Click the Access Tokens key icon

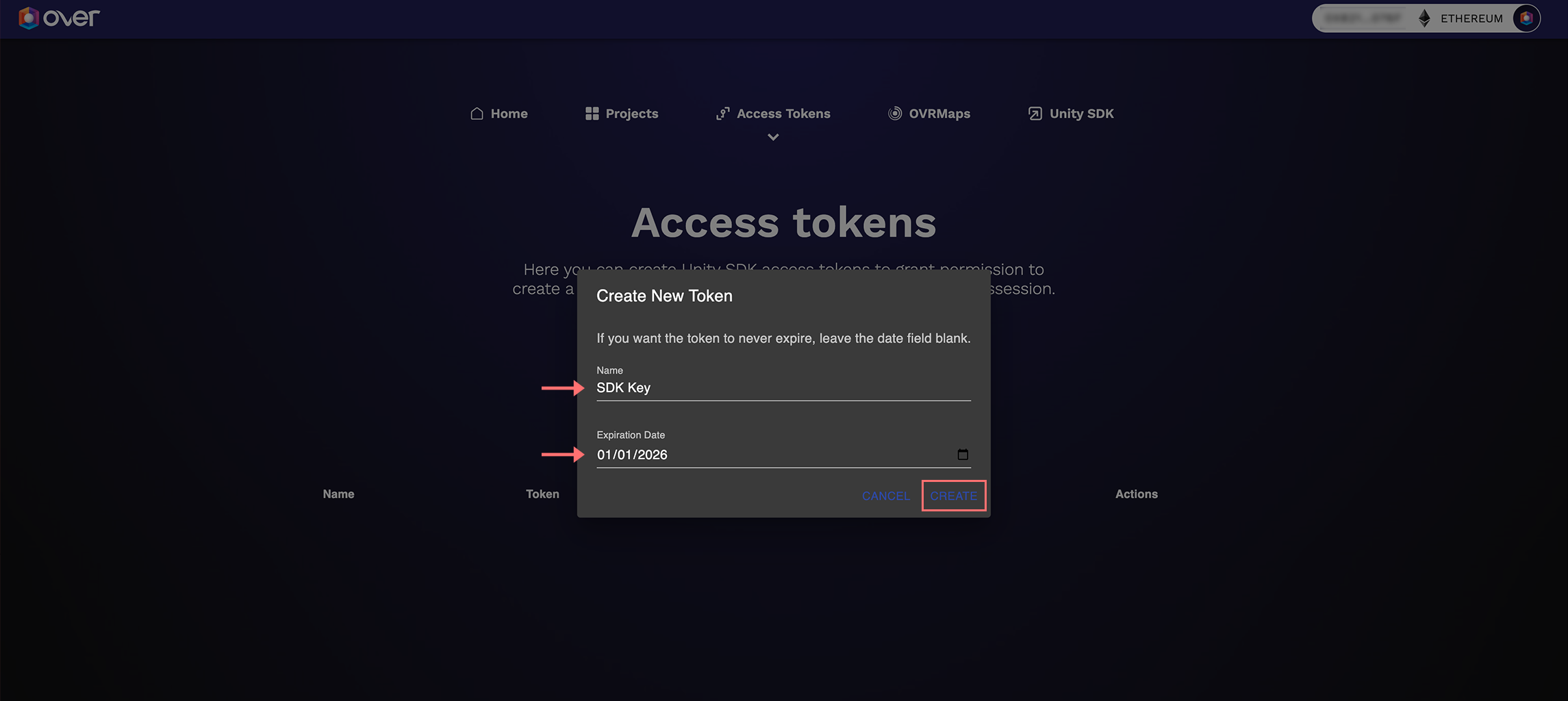pos(723,114)
